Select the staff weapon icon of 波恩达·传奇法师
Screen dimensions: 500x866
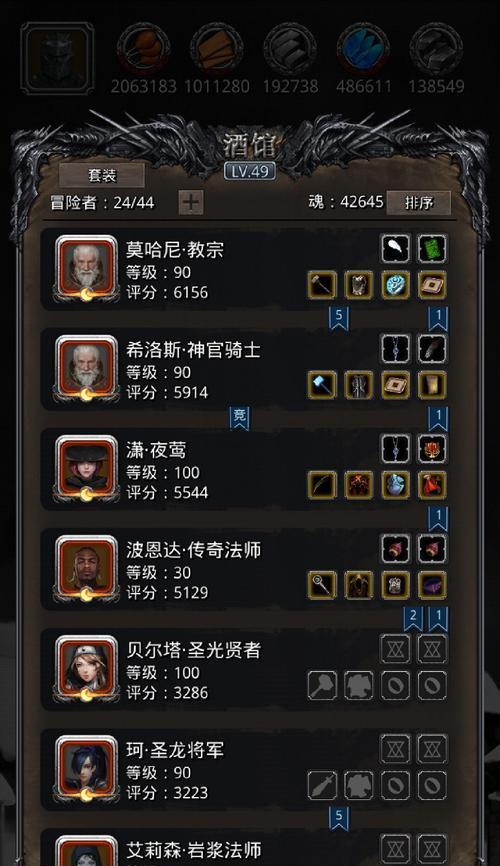pos(322,585)
